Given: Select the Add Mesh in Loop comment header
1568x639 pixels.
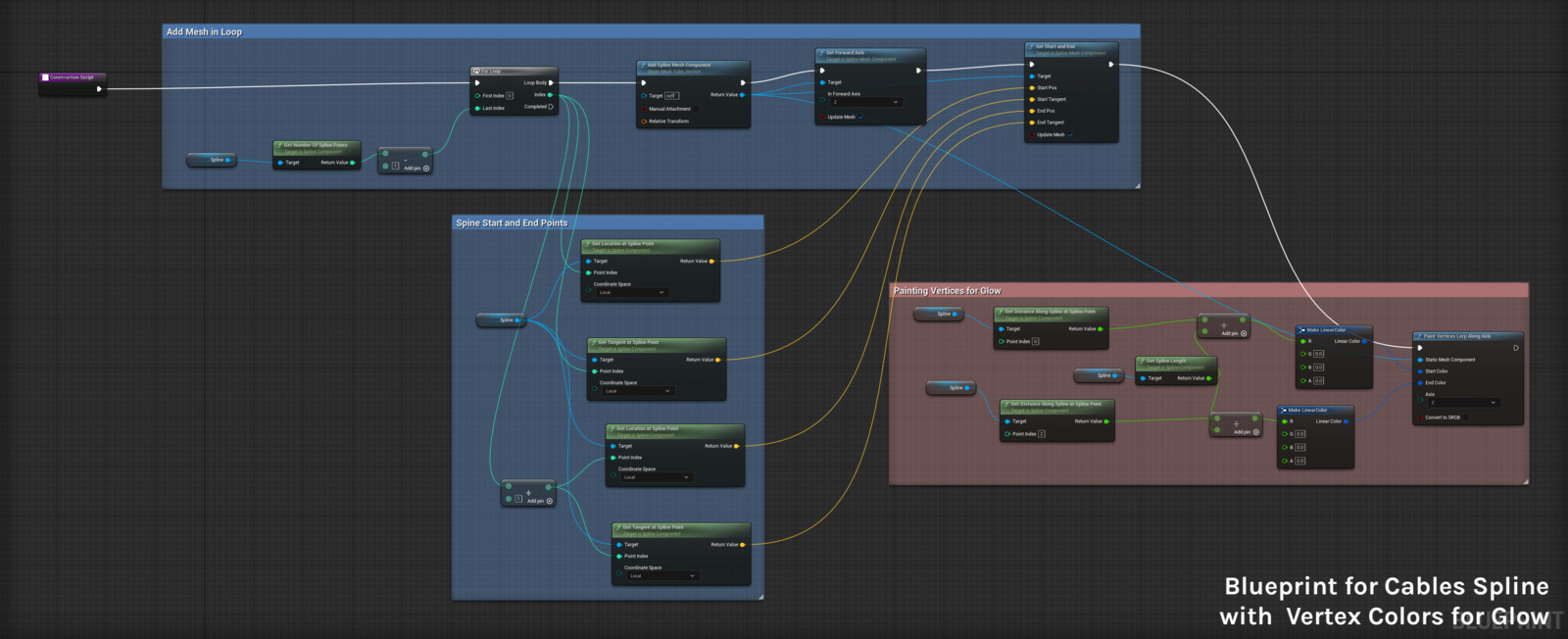Looking at the screenshot, I should pyautogui.click(x=651, y=31).
